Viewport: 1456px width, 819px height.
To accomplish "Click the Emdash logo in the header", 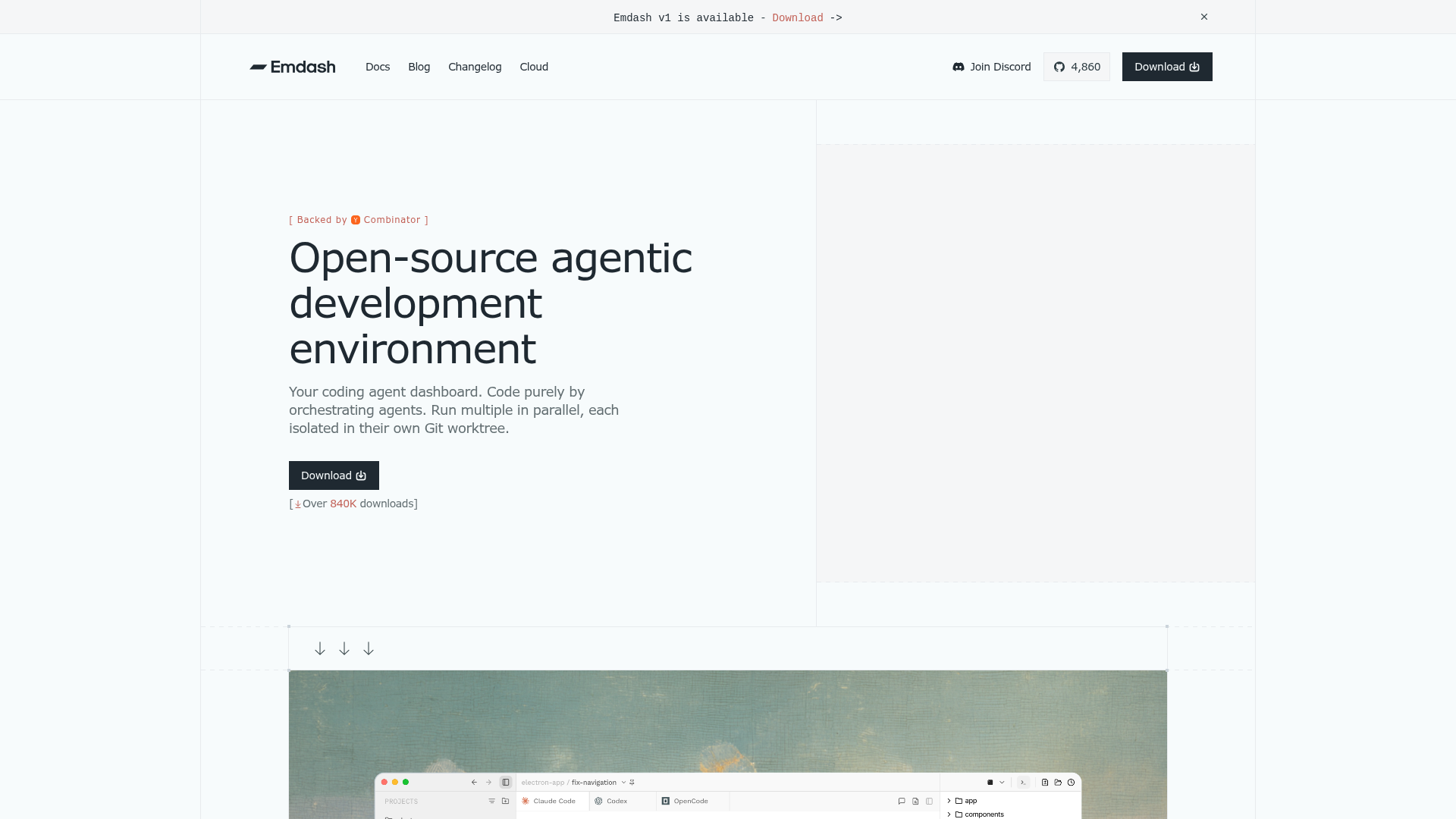I will (293, 67).
